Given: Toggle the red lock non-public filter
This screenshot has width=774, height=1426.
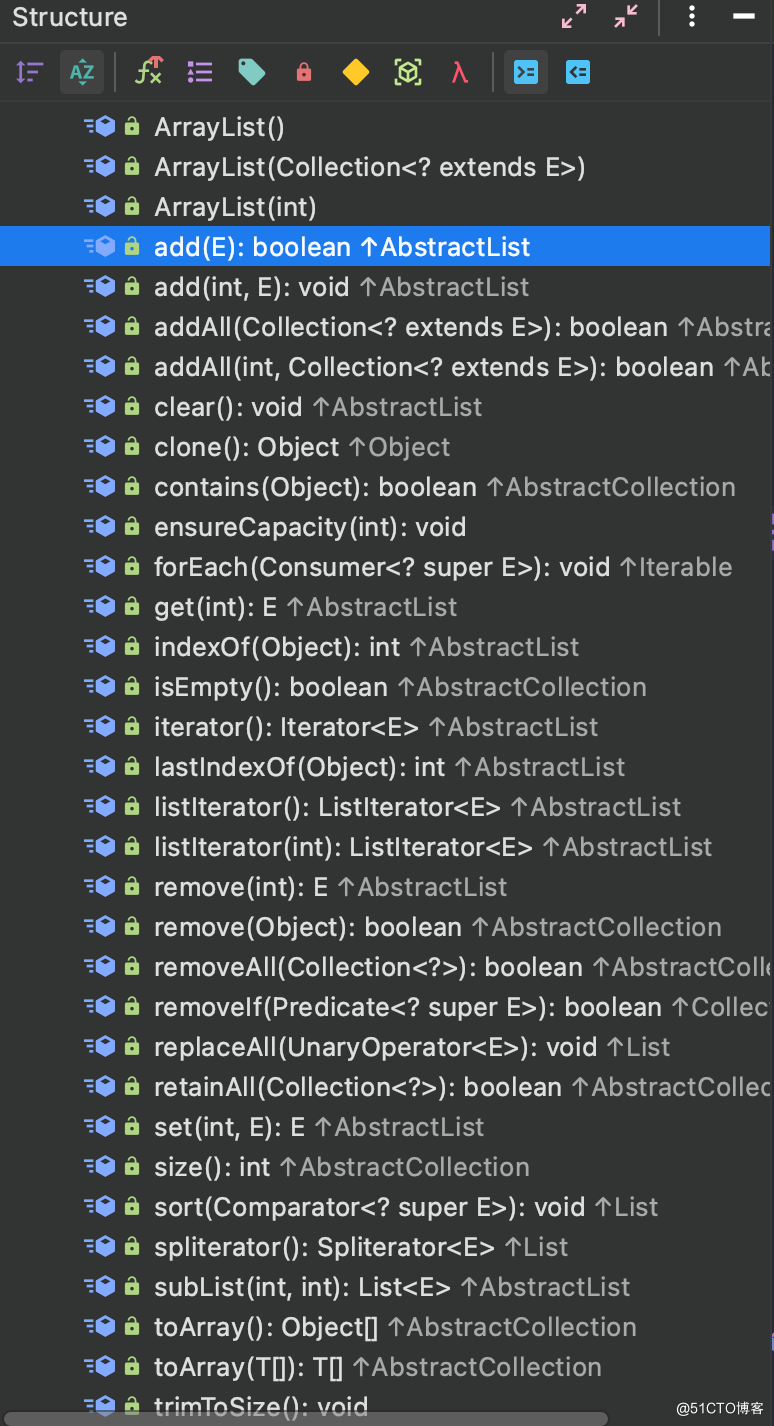Looking at the screenshot, I should click(x=304, y=72).
